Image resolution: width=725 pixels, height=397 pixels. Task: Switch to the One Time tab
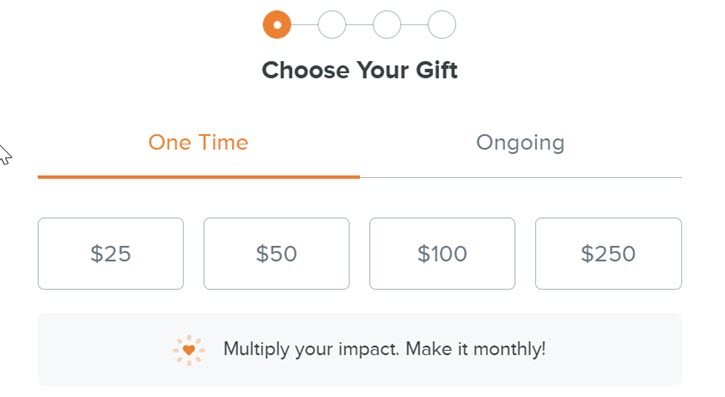click(198, 142)
